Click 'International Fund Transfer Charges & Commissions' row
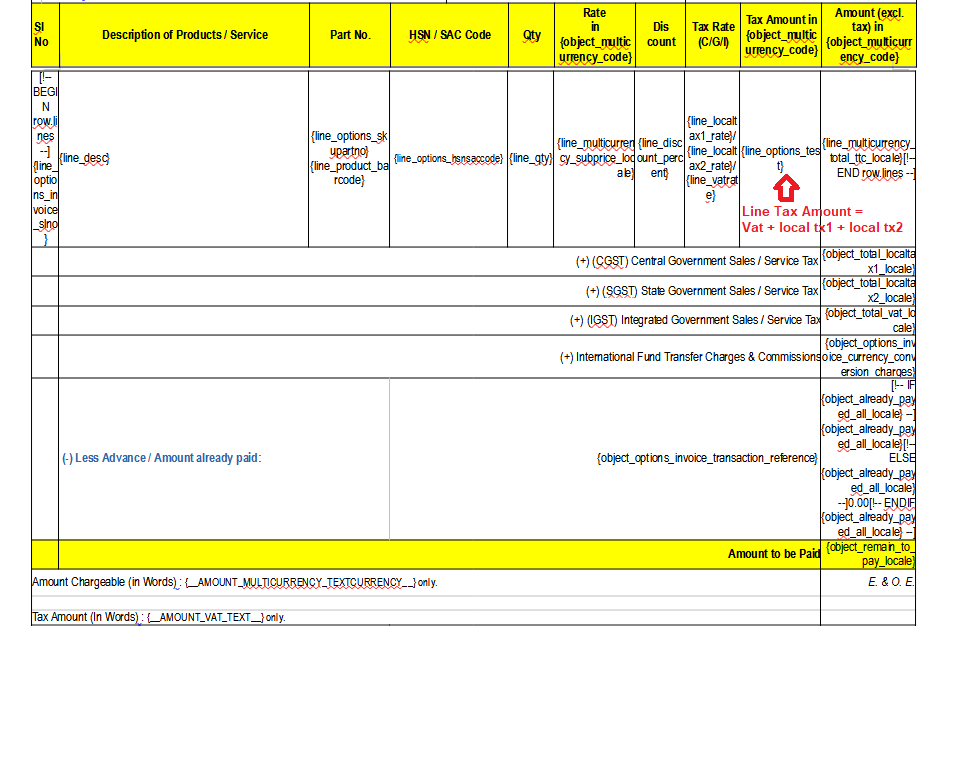The image size is (954, 776). 688,357
